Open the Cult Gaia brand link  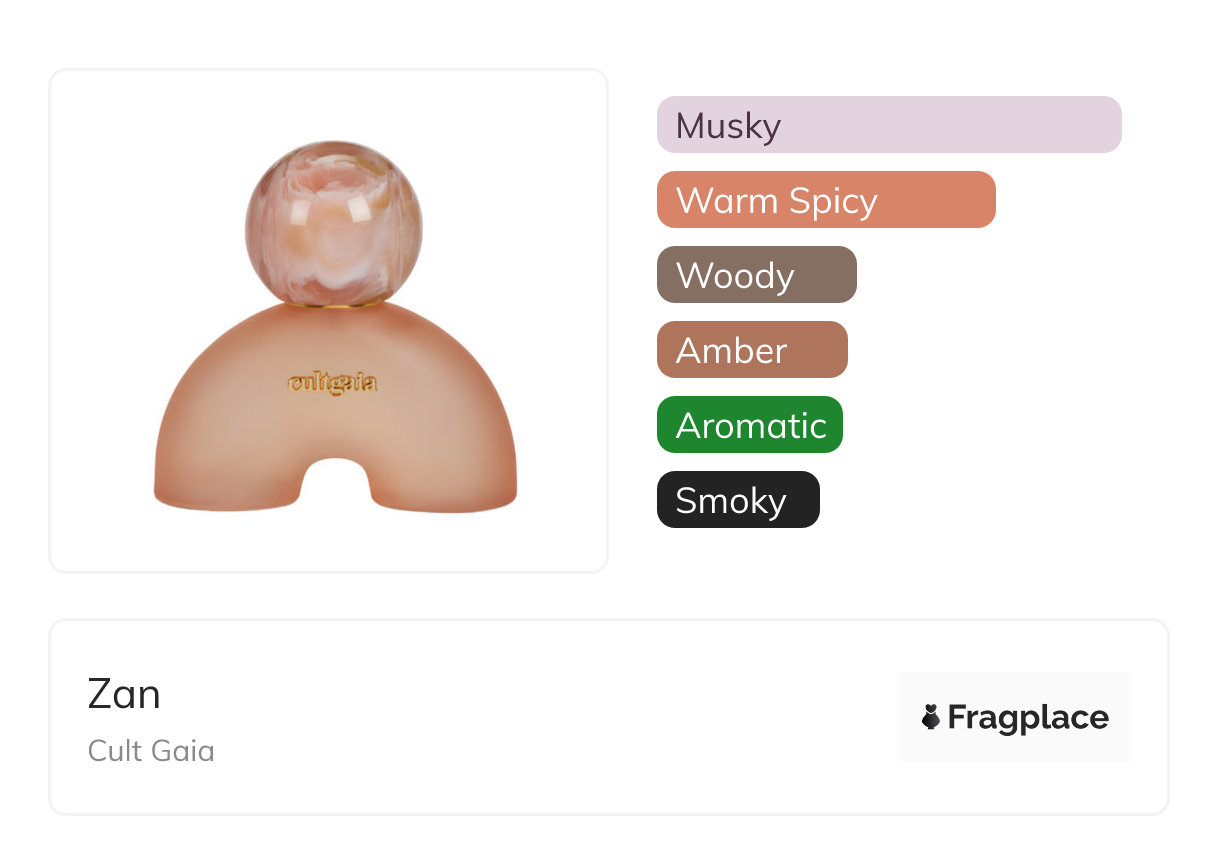tap(151, 751)
